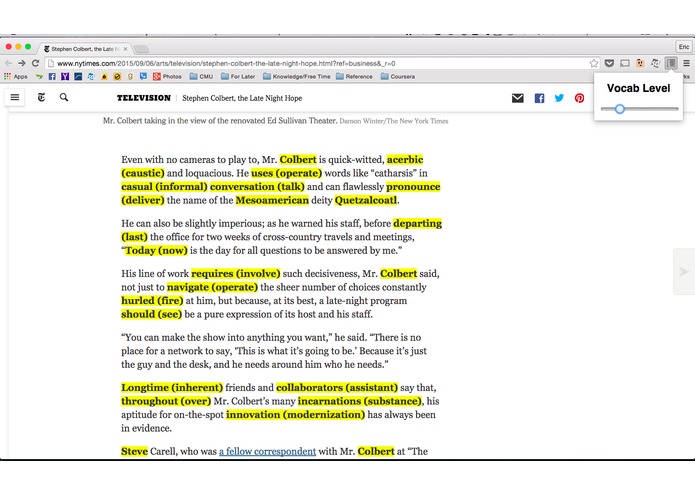Expand the Reference bookmarks folder
695x494 pixels.
(354, 77)
